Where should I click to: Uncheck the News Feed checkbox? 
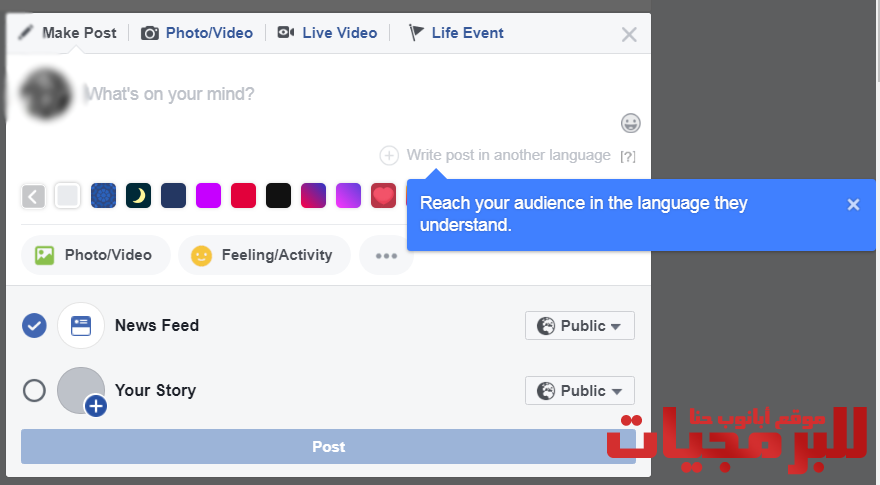[34, 326]
